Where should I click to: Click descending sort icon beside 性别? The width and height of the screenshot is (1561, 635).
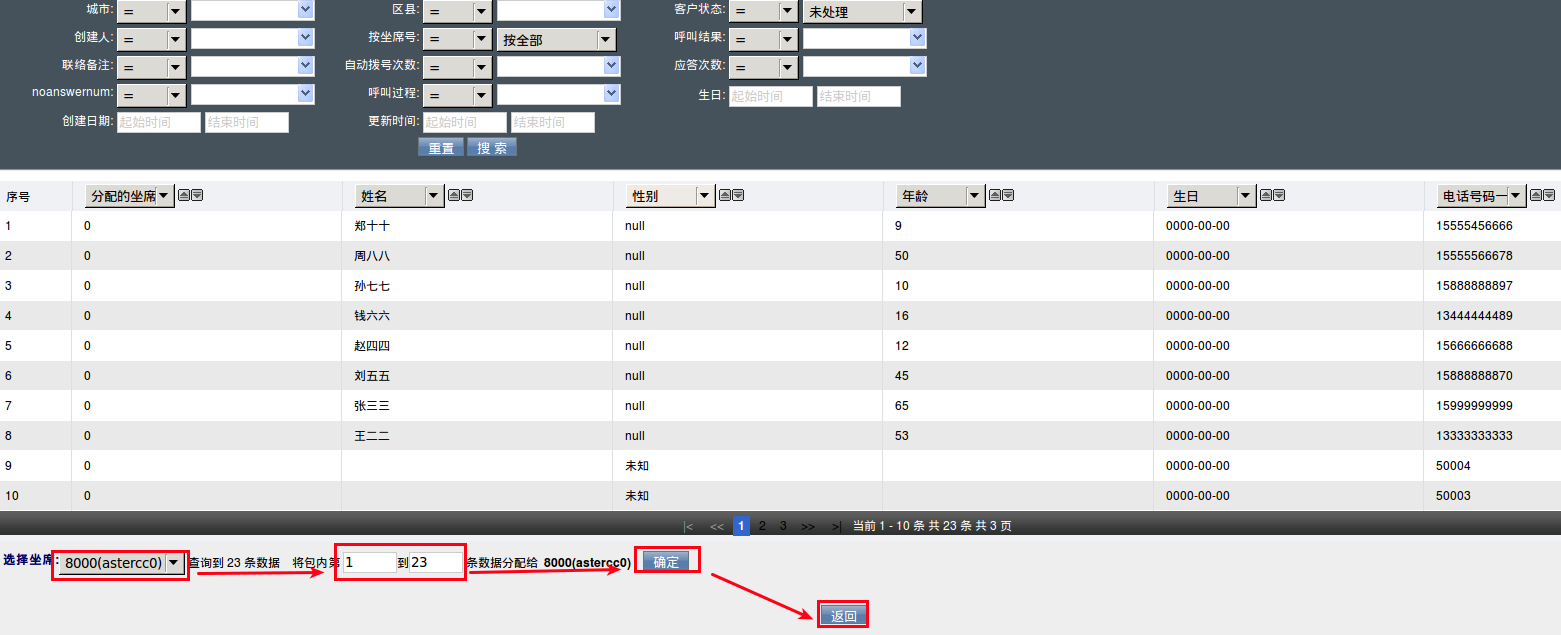738,195
